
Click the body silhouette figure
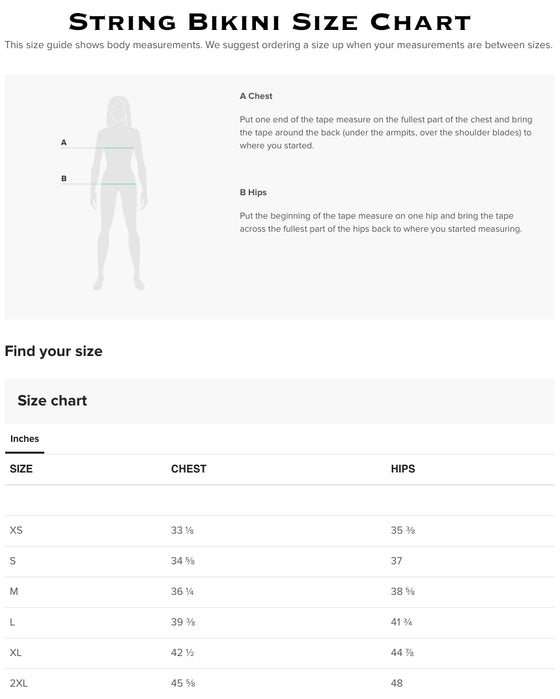click(x=119, y=193)
